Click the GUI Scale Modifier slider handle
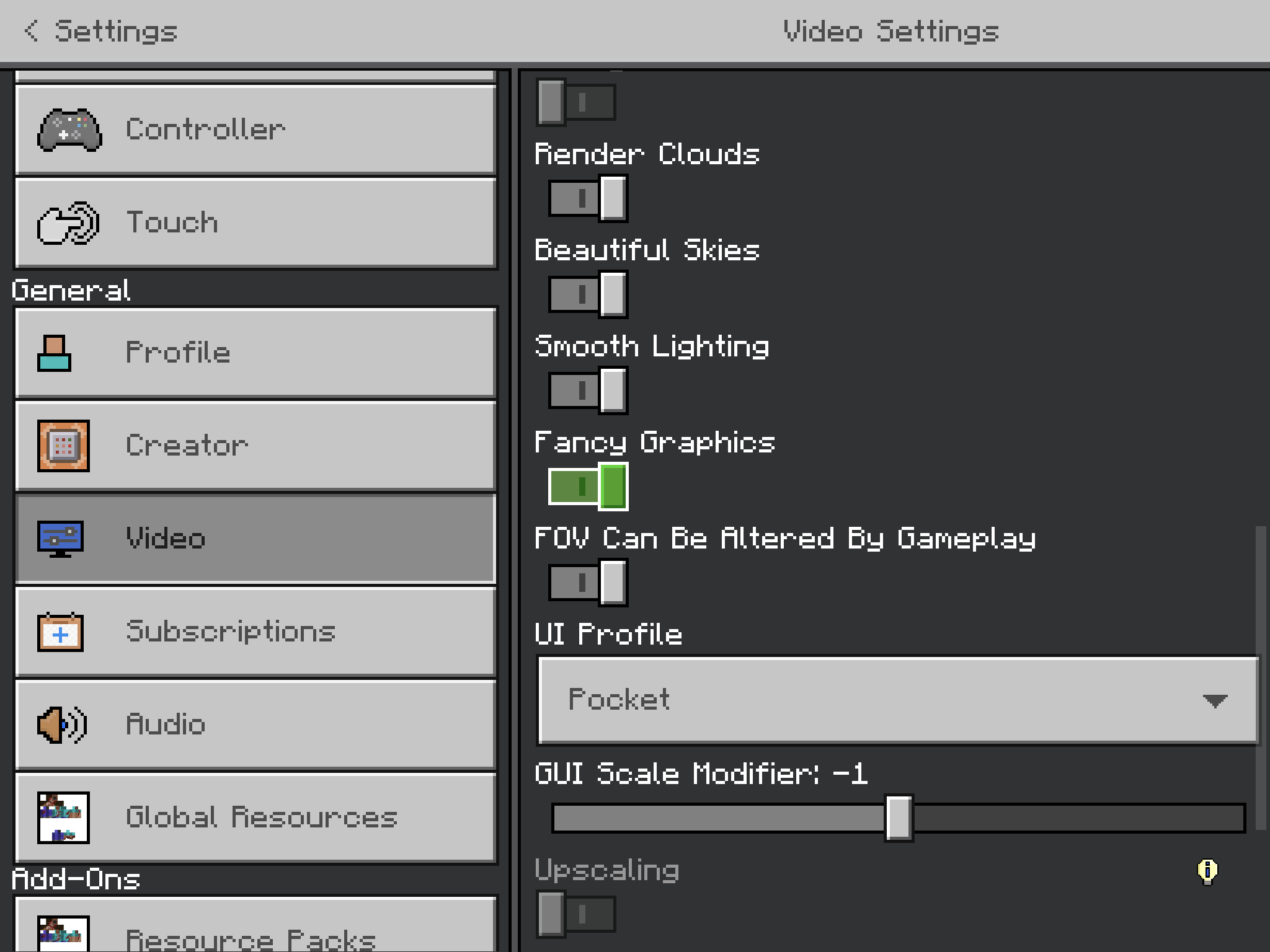The height and width of the screenshot is (952, 1270). tap(899, 818)
